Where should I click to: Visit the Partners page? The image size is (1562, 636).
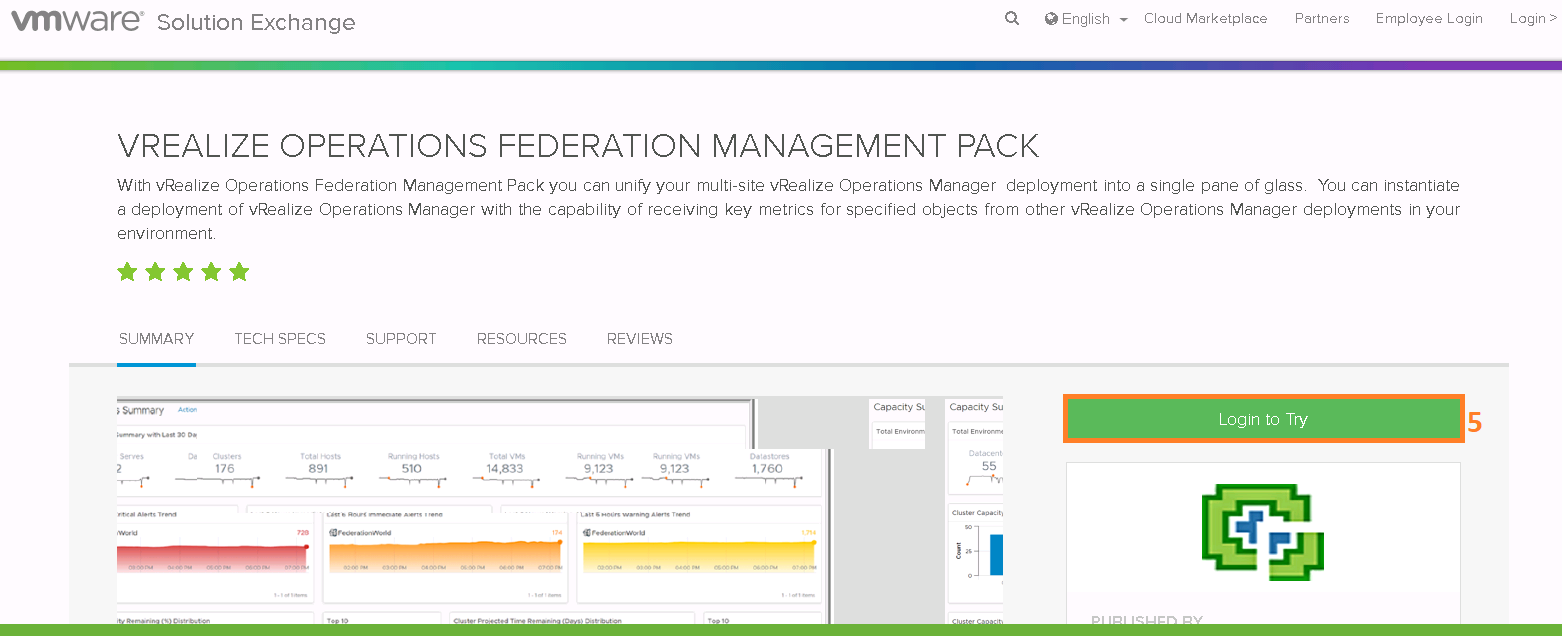point(1321,18)
